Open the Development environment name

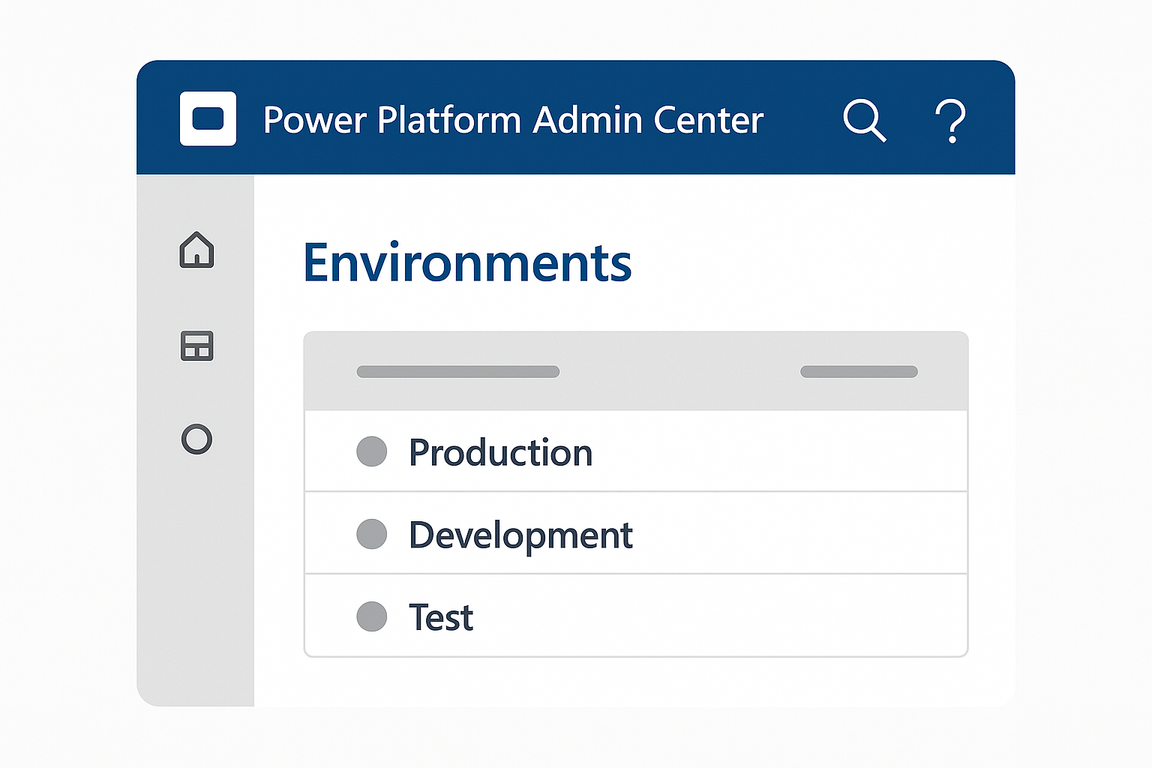pos(520,536)
